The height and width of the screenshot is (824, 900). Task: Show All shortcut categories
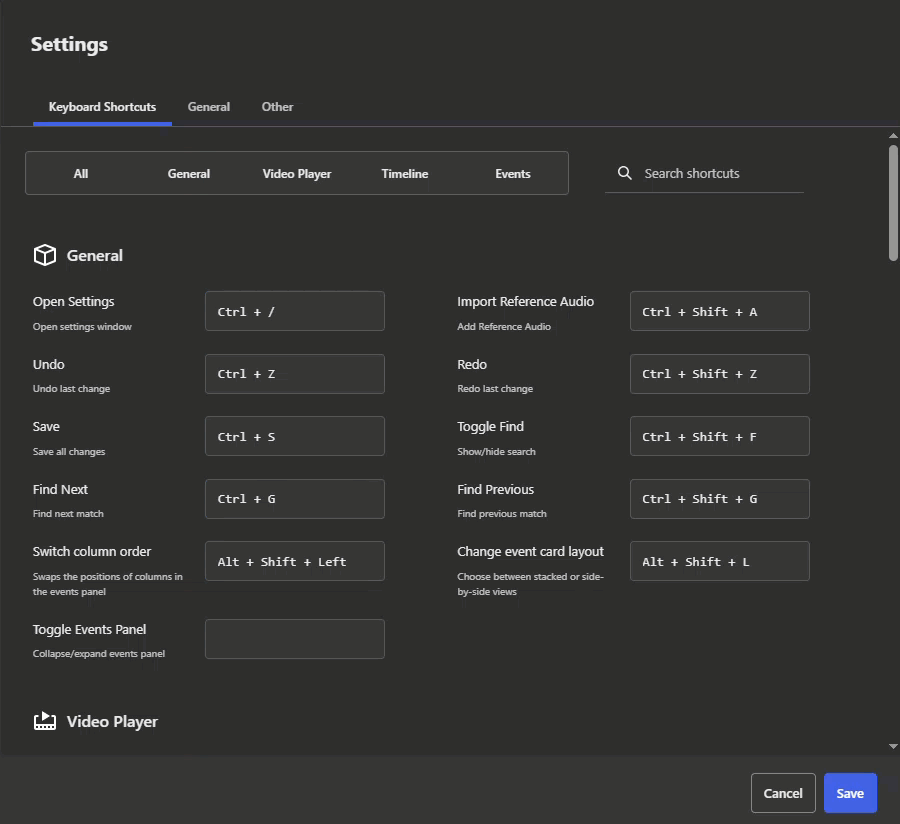[81, 173]
